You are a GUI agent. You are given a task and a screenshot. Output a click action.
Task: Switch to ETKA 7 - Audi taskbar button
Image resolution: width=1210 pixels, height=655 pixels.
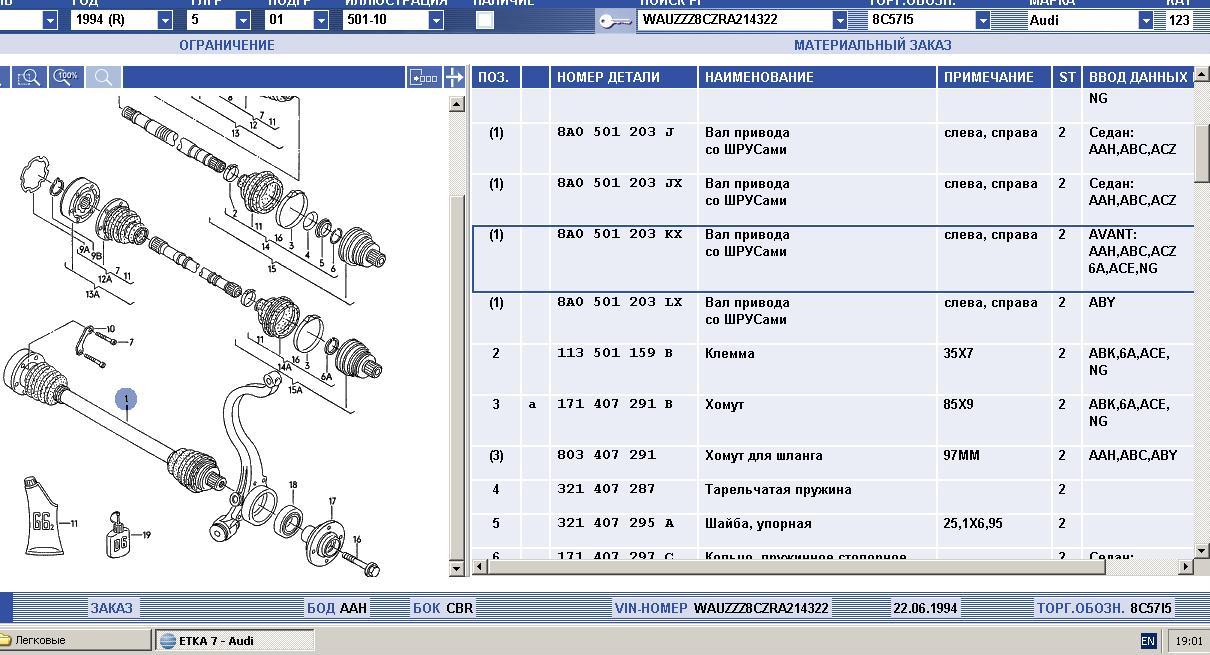point(234,640)
